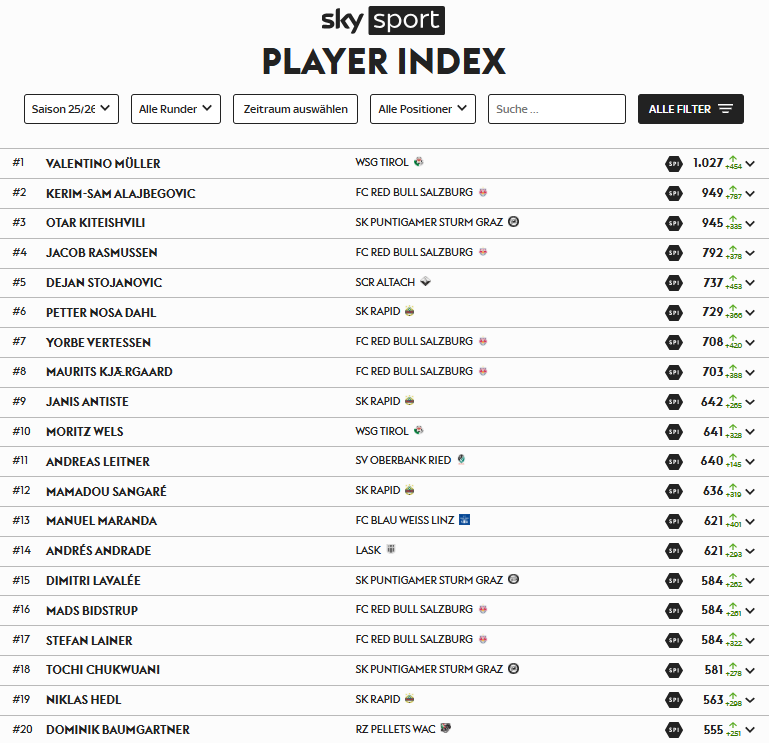Click the WSG Tirol crest beside Valentino Müller

(x=418, y=162)
